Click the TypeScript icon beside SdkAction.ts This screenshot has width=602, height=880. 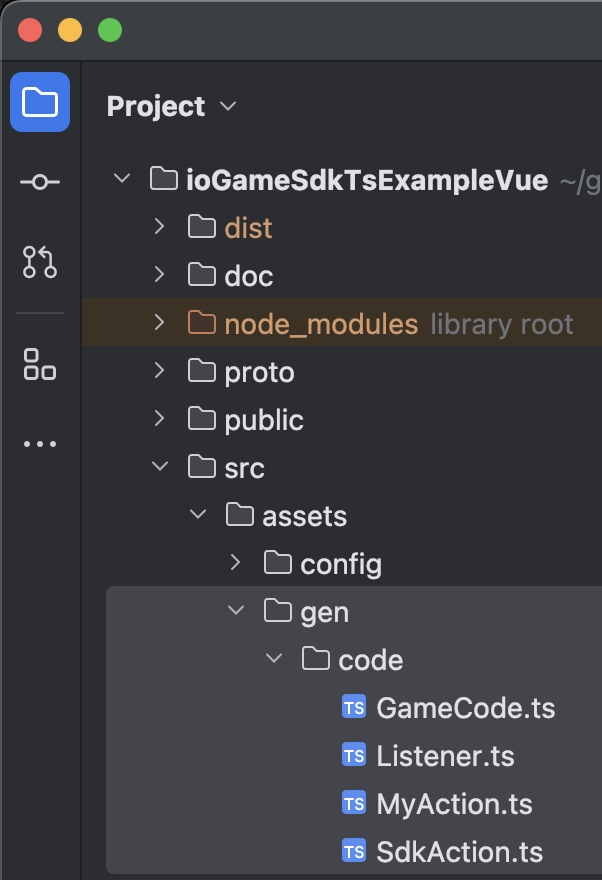[x=354, y=851]
